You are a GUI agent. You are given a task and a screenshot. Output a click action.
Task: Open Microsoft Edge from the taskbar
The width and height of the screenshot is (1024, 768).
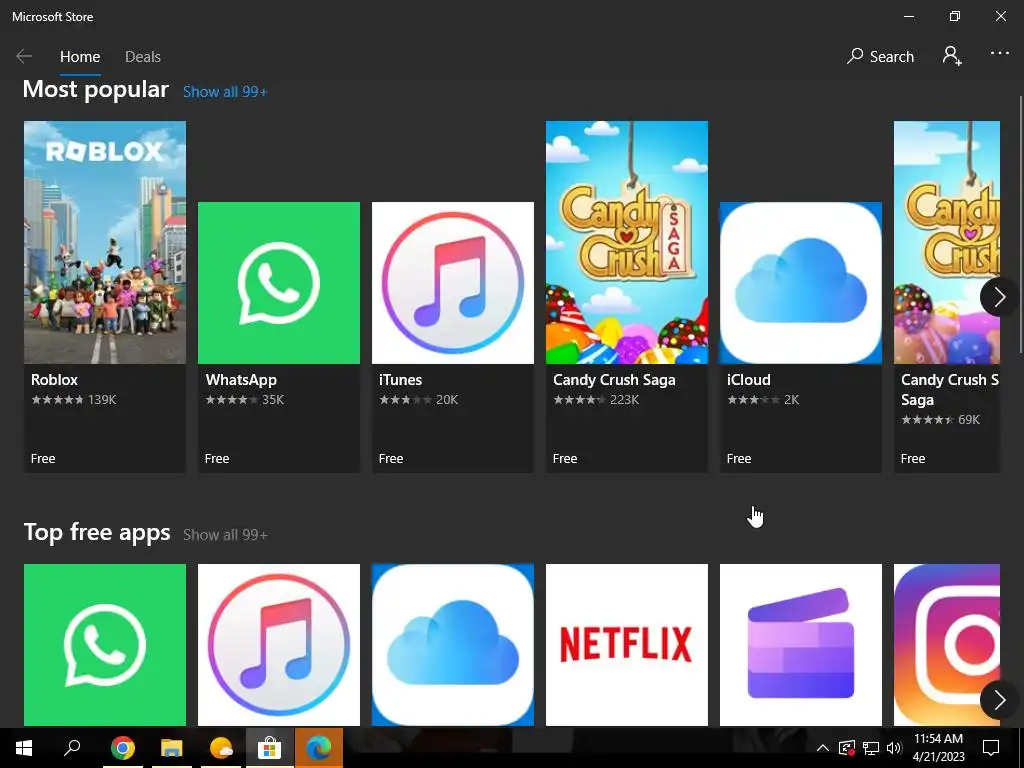click(319, 748)
